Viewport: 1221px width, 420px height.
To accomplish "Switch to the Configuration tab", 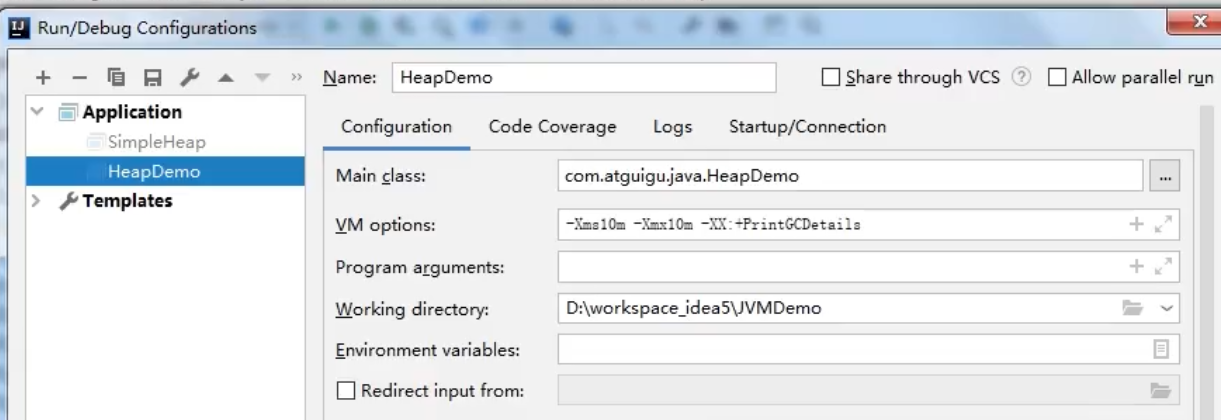I will [397, 127].
